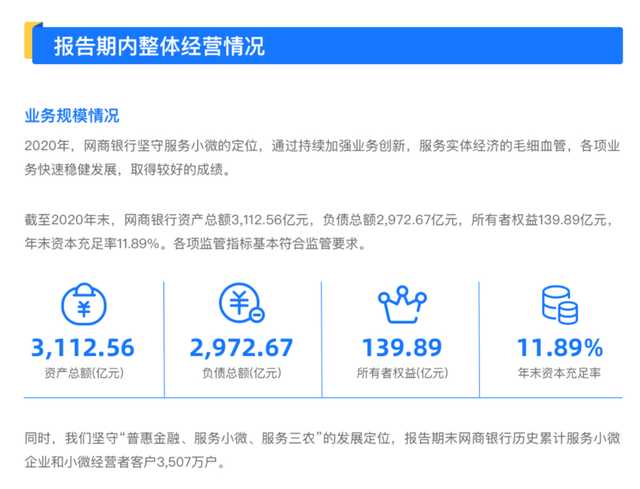Click the money bag yen icon

point(84,304)
